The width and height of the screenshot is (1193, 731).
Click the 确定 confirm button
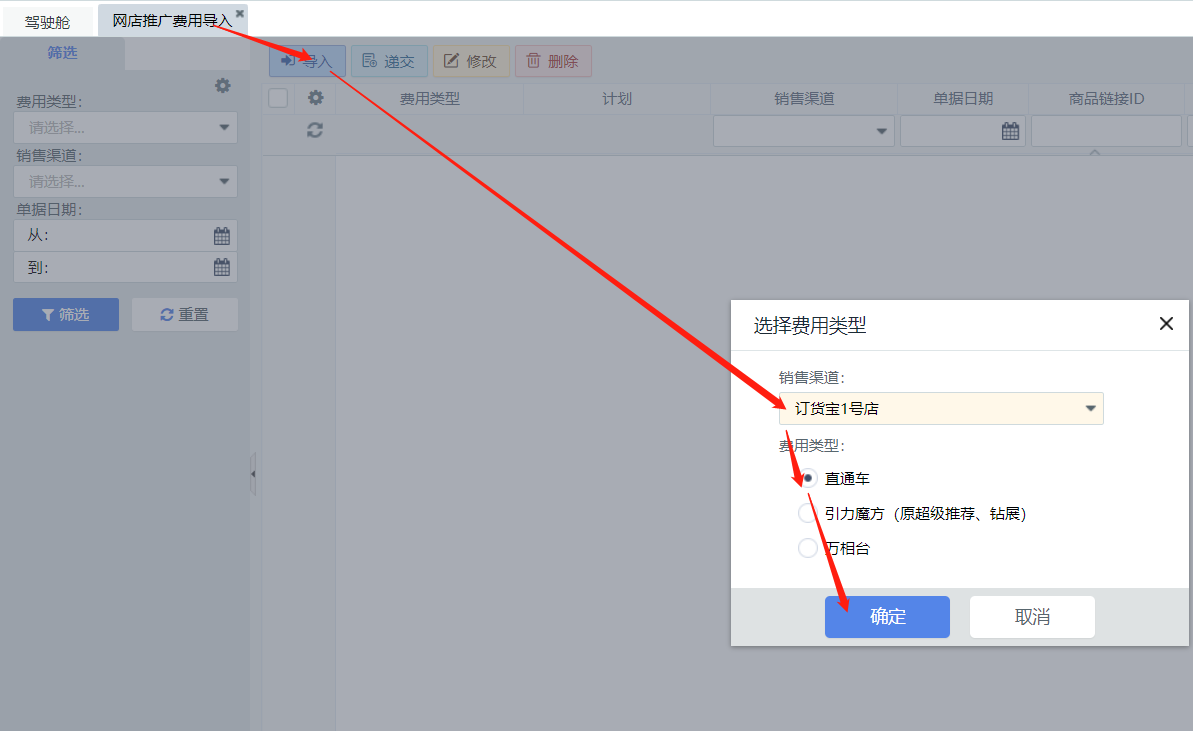coord(887,617)
